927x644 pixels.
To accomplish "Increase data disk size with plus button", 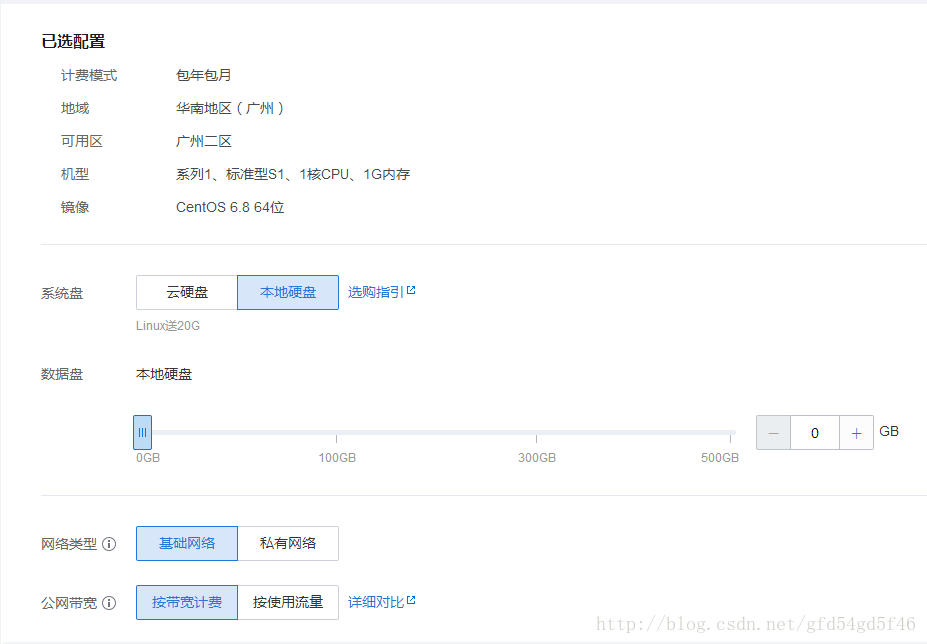I will [x=856, y=433].
